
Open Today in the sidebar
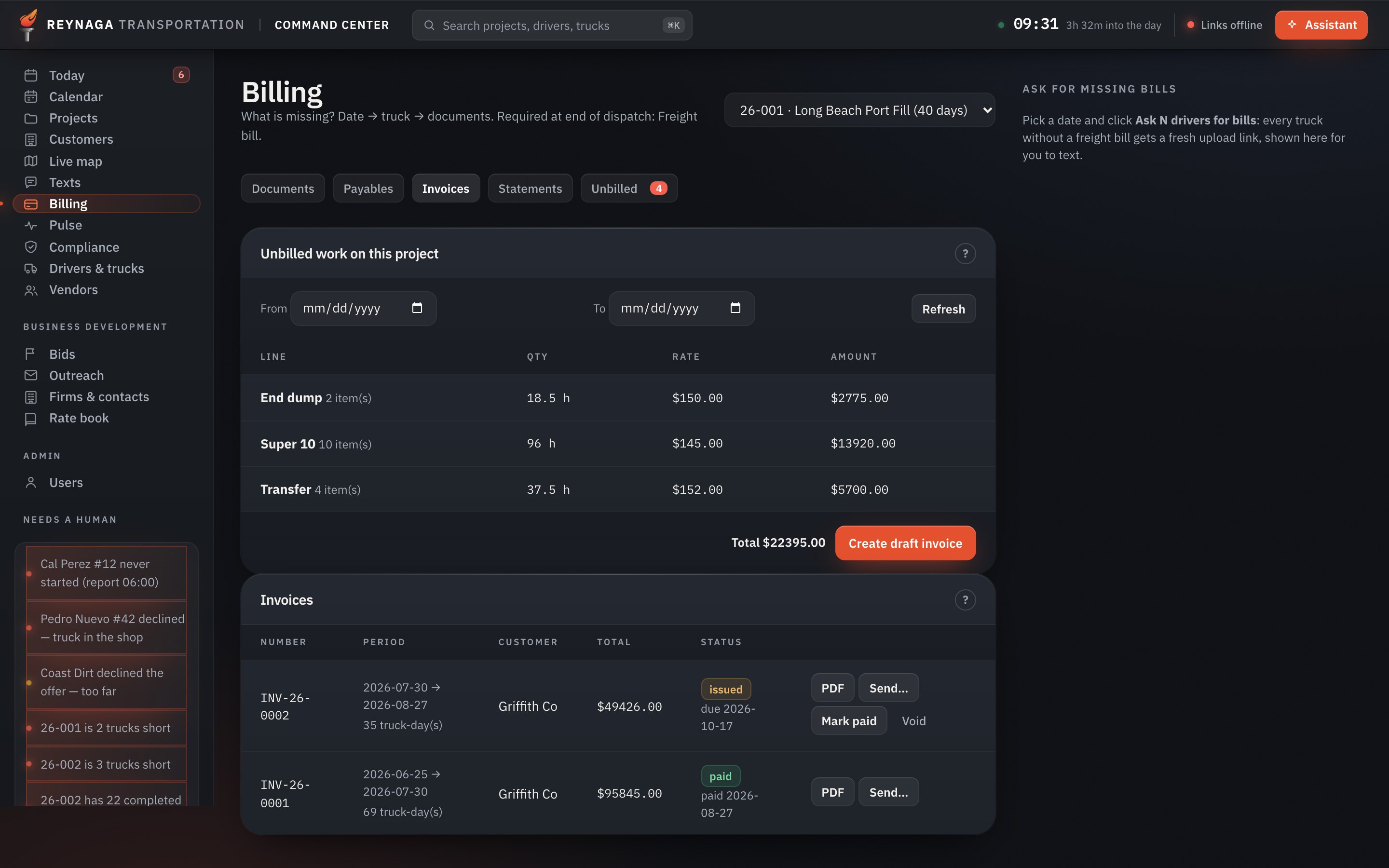(106, 75)
